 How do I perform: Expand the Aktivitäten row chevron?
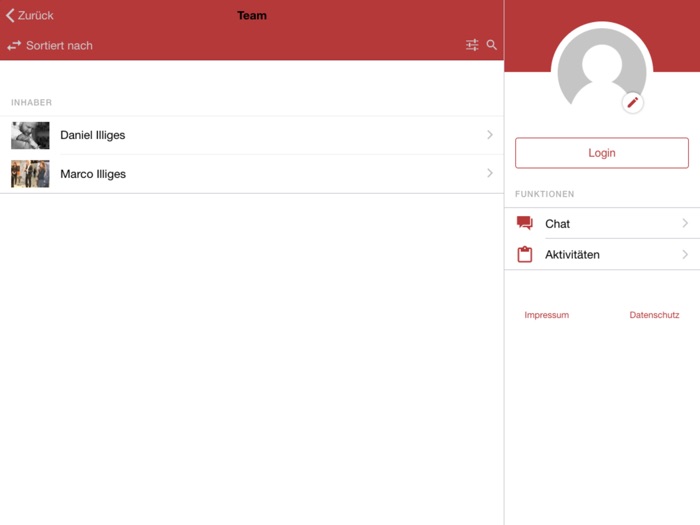685,254
